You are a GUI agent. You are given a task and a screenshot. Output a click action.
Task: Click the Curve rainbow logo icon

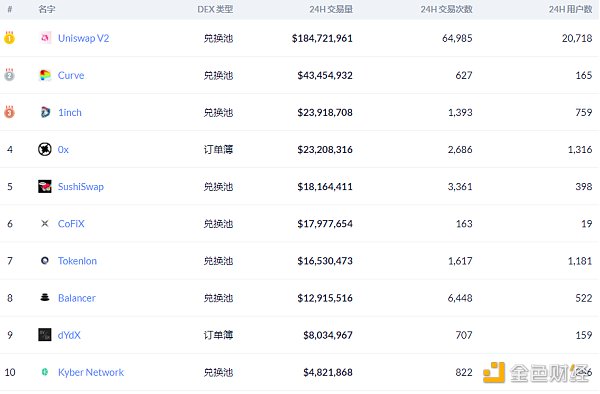pyautogui.click(x=45, y=75)
